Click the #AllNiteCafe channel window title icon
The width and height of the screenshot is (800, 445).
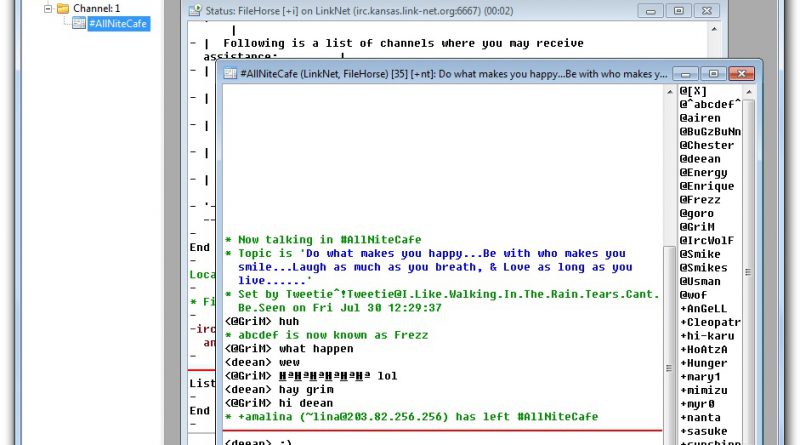(x=229, y=74)
